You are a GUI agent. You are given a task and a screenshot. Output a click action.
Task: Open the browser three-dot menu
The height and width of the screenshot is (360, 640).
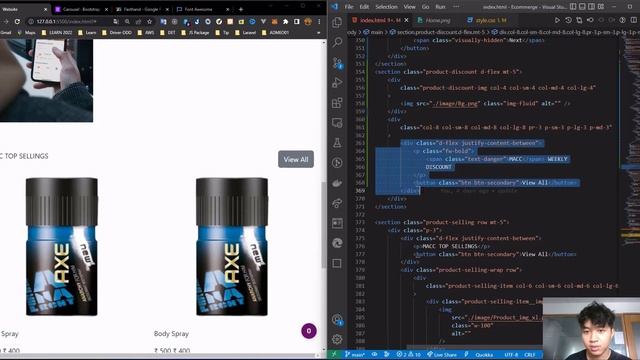(319, 21)
